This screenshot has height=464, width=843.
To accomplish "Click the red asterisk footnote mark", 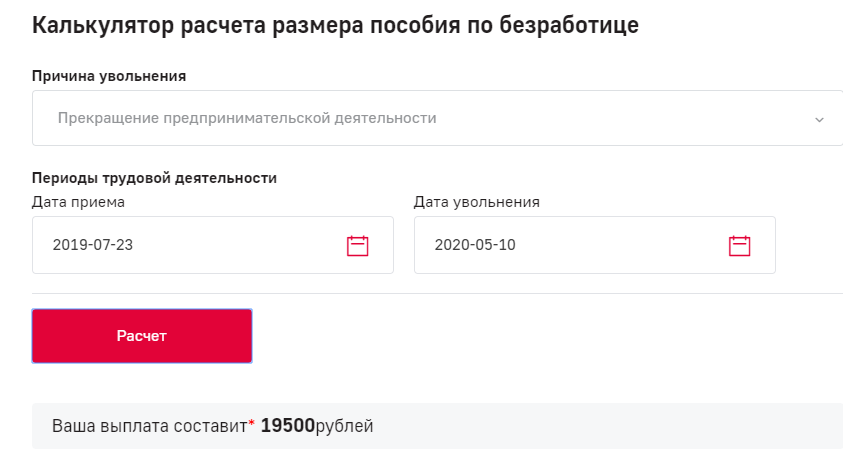I will pos(252,423).
